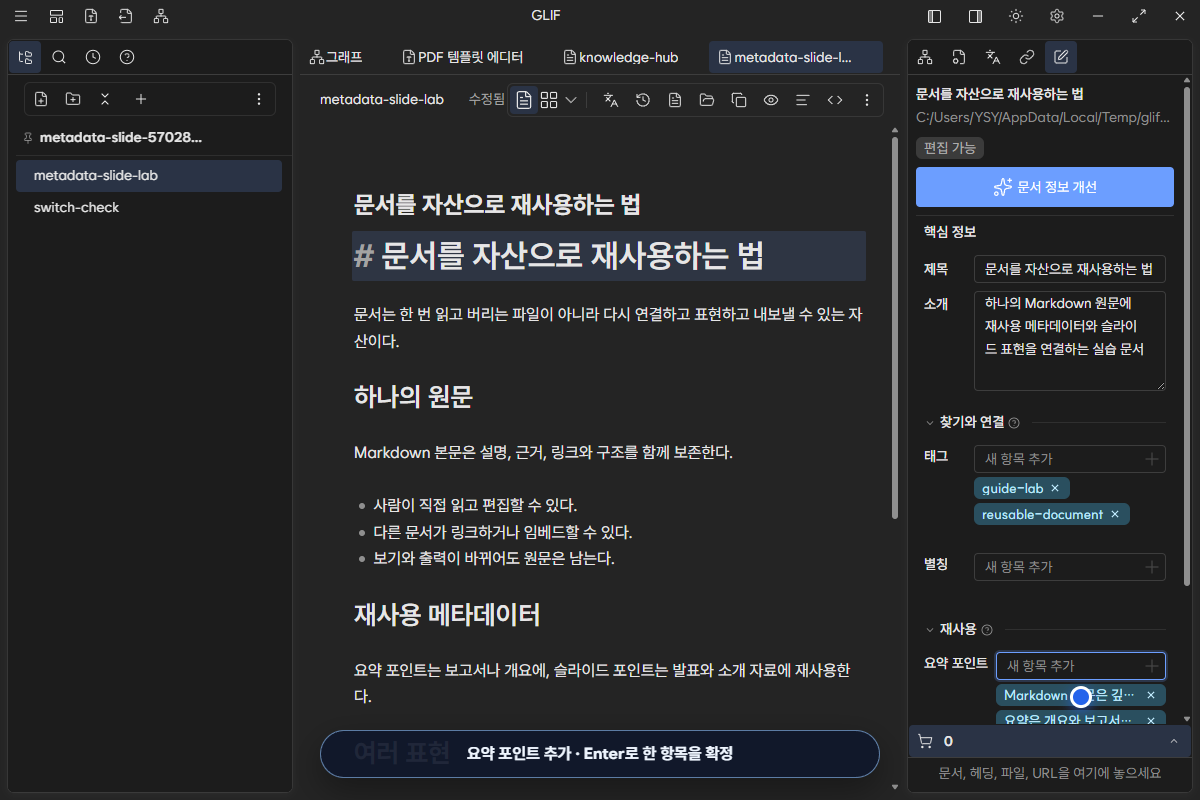Show help for 찾기와 연결 section
Screen dimensions: 1200x800
pyautogui.click(x=1014, y=423)
